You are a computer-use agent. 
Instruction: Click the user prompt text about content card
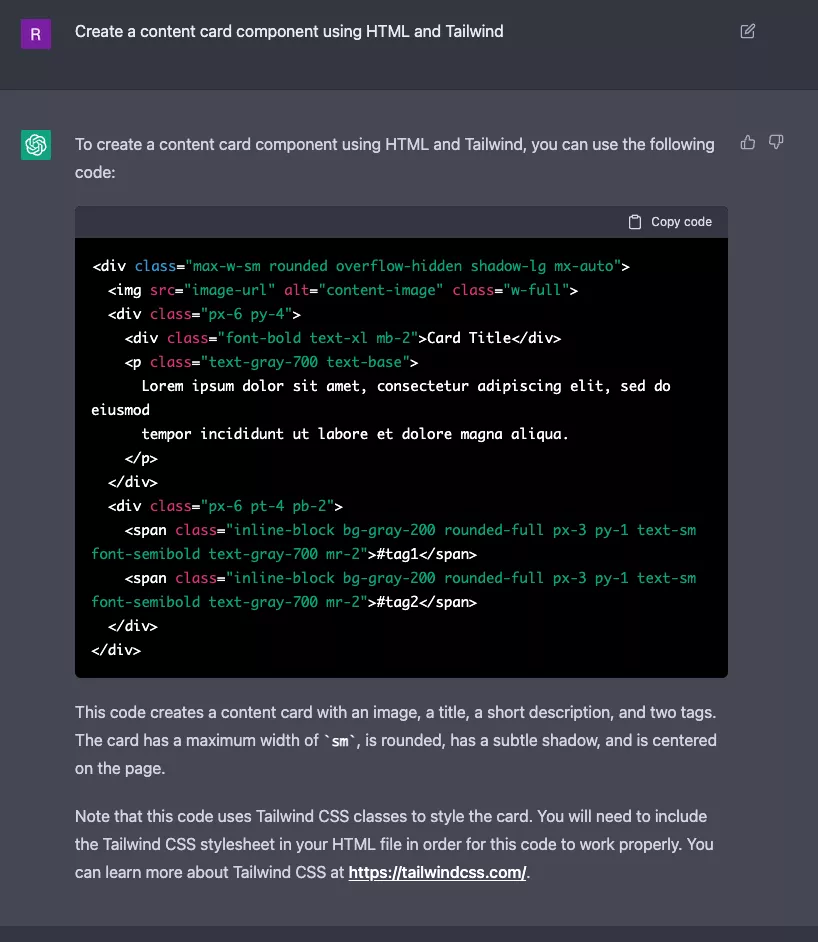pos(289,32)
